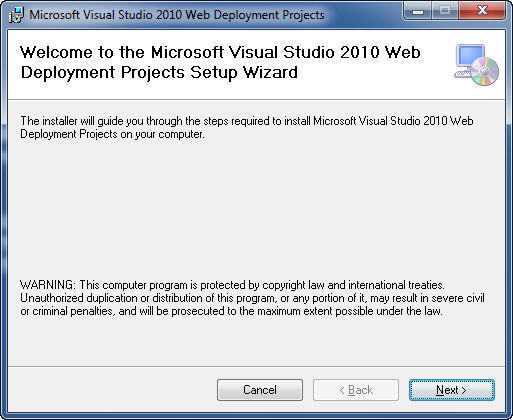Image resolution: width=513 pixels, height=420 pixels.
Task: Close the Web Deployment Projects installer
Action: click(482, 11)
